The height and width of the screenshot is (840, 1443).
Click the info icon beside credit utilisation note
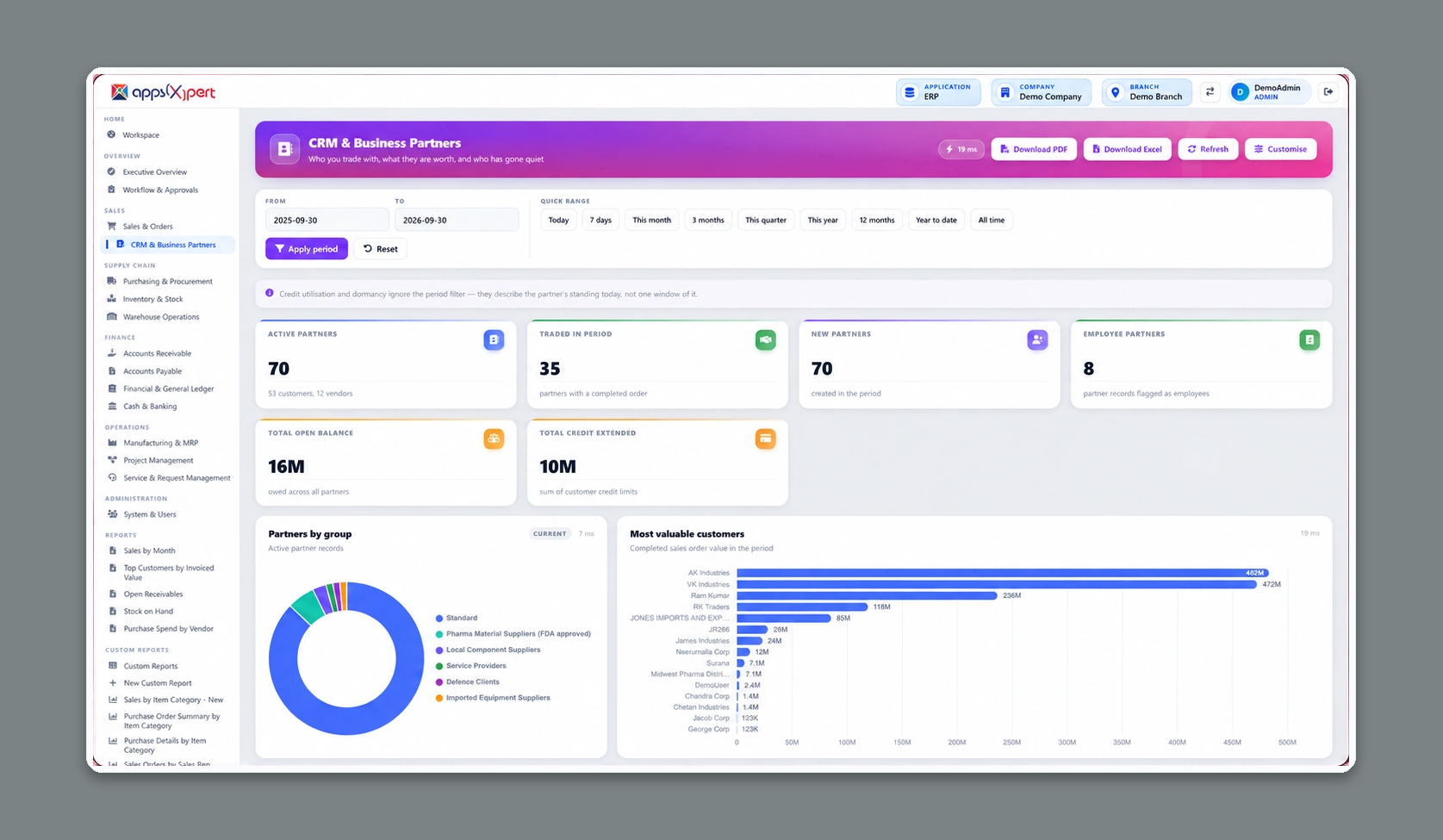(x=270, y=293)
